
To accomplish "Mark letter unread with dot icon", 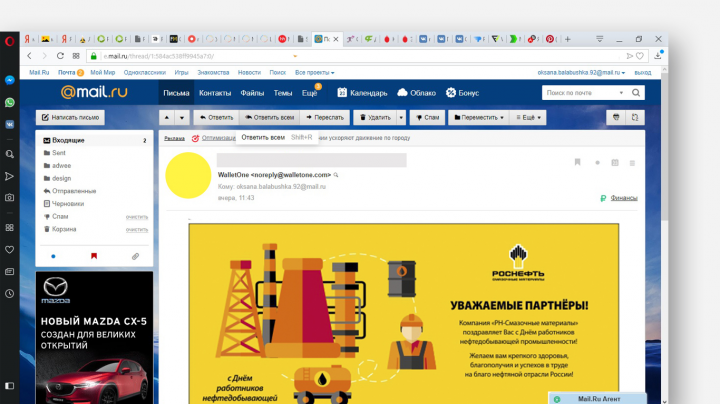I will point(597,163).
